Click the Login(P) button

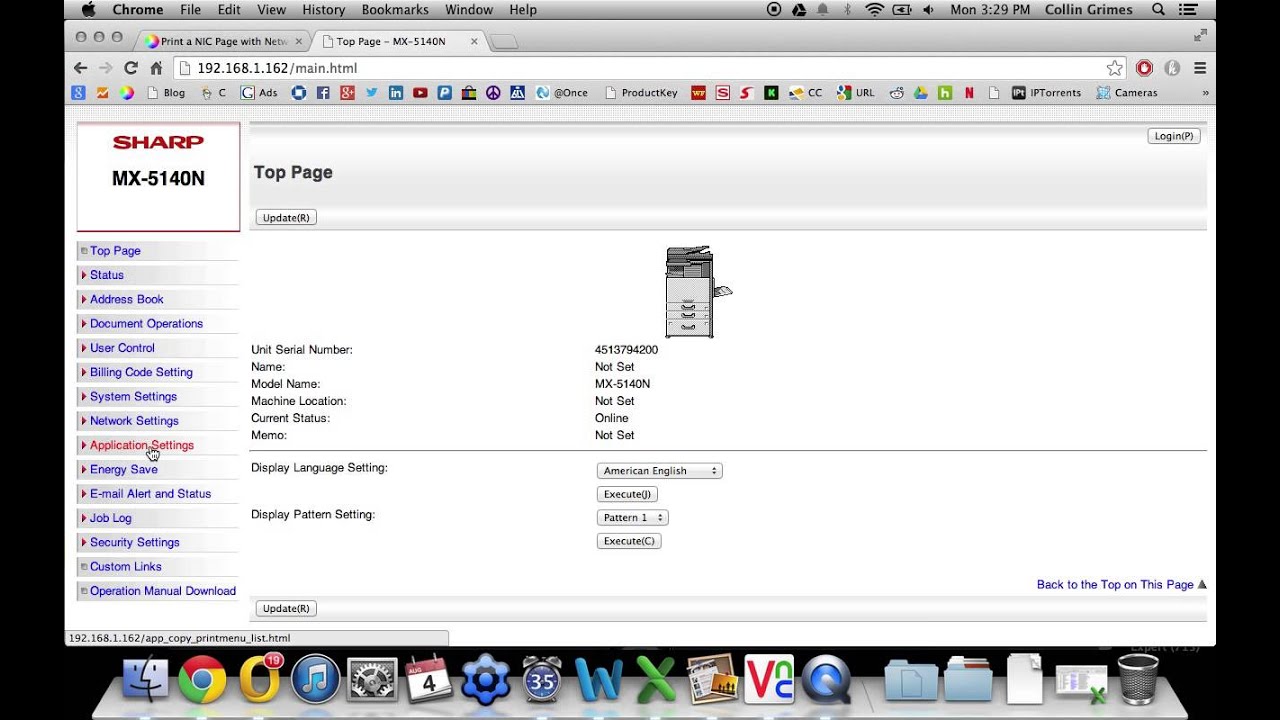tap(1174, 136)
